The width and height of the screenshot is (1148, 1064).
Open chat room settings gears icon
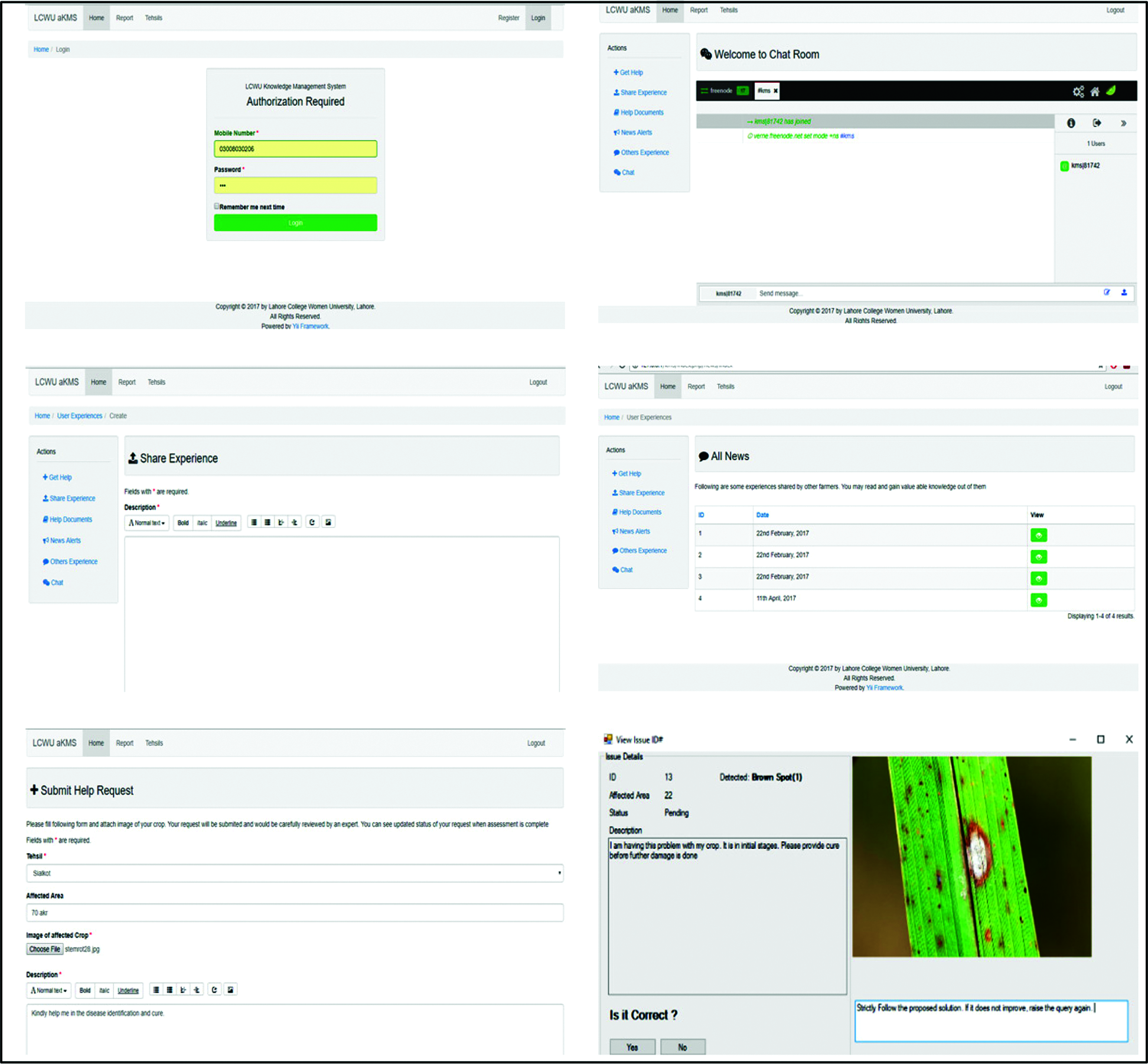(x=1078, y=92)
